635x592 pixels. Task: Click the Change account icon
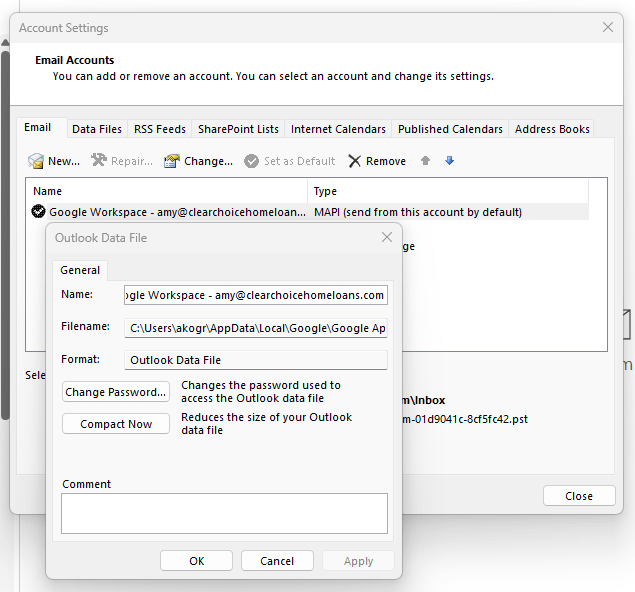point(172,161)
